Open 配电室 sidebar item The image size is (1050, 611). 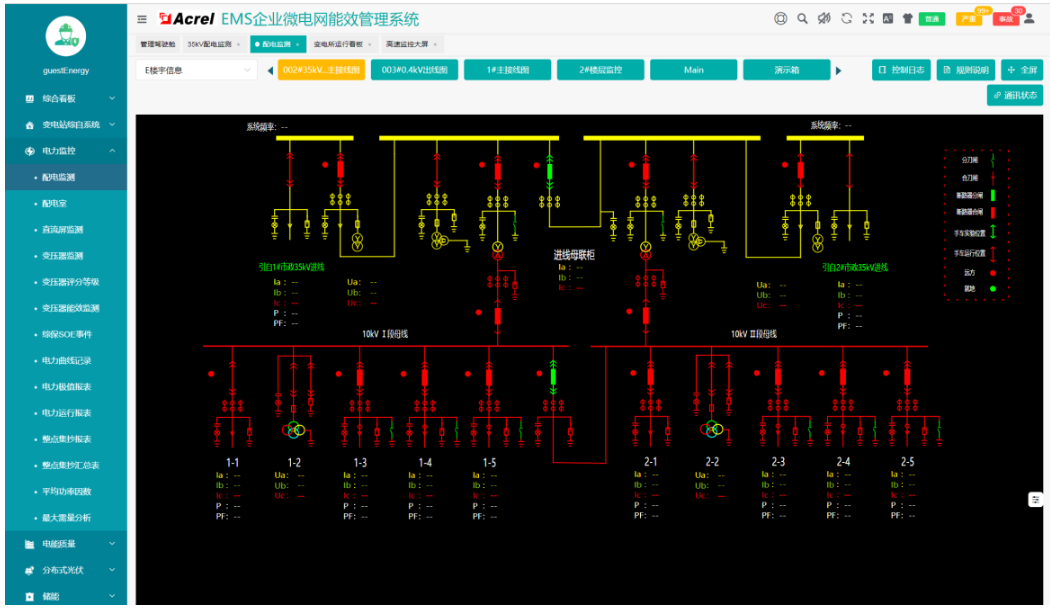pos(66,204)
